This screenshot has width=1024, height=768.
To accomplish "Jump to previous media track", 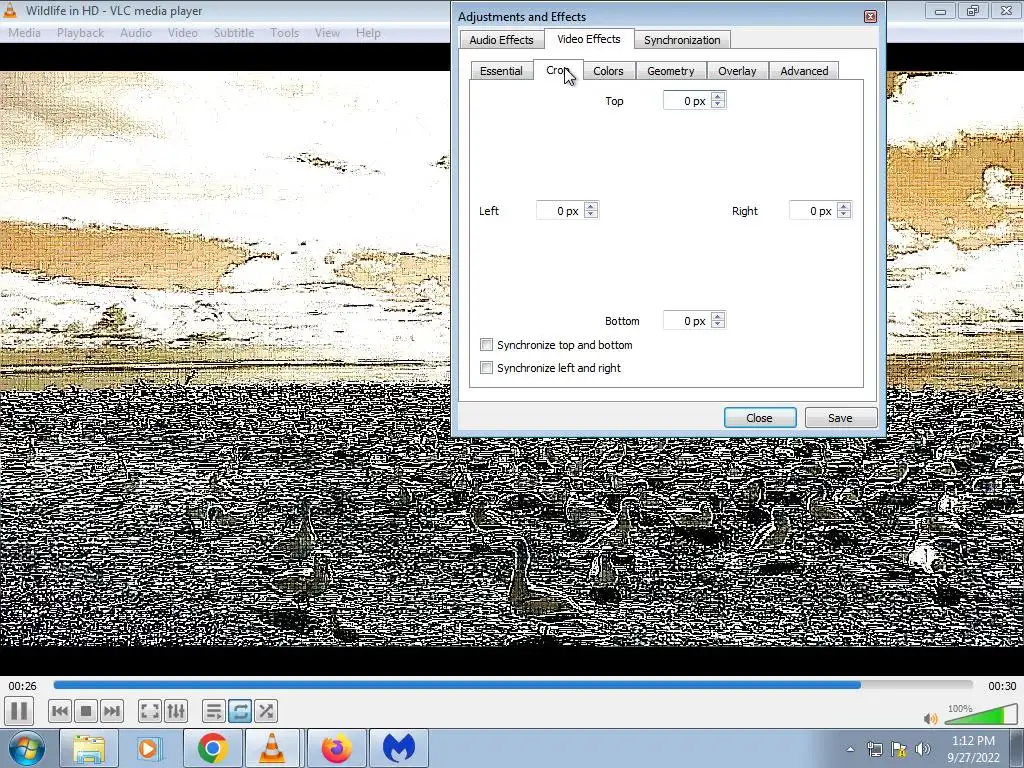I will [59, 711].
